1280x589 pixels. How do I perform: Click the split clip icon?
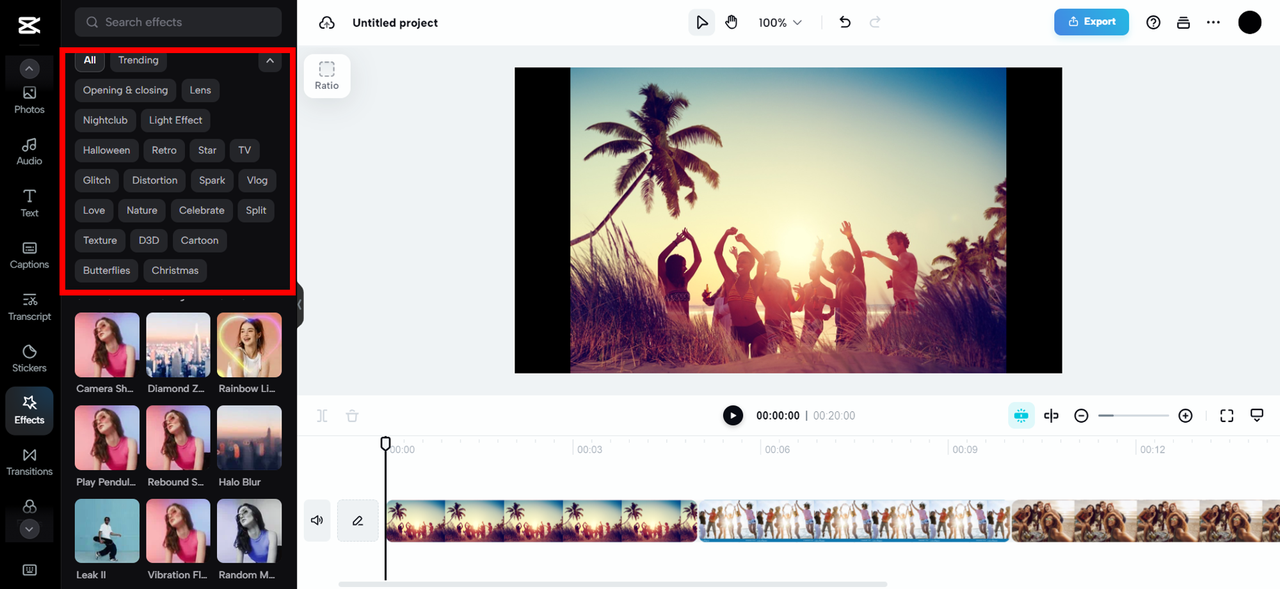pos(1051,416)
